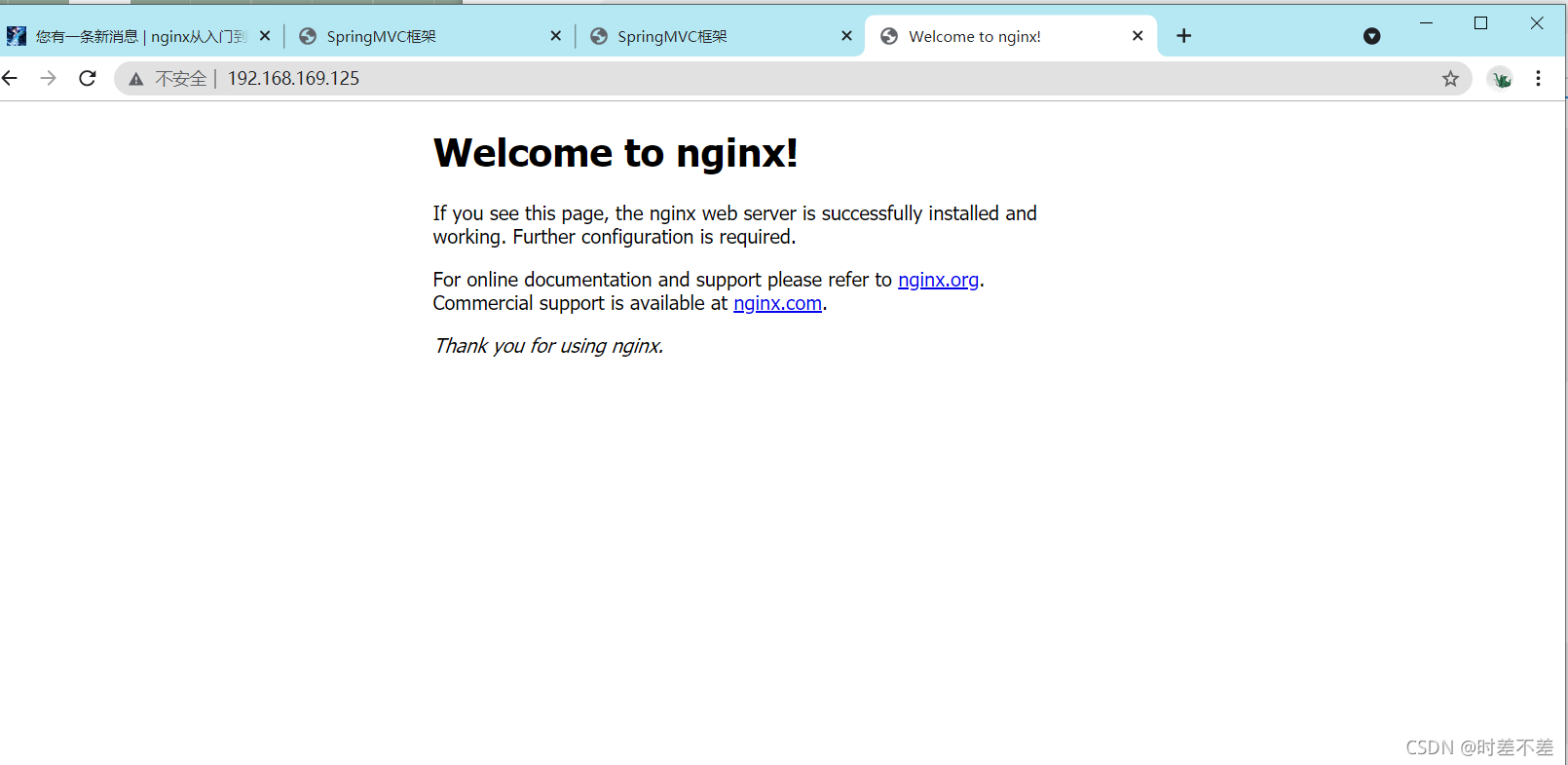The image size is (1568, 765).
Task: Open the Chrome three-dot menu
Action: coord(1538,79)
